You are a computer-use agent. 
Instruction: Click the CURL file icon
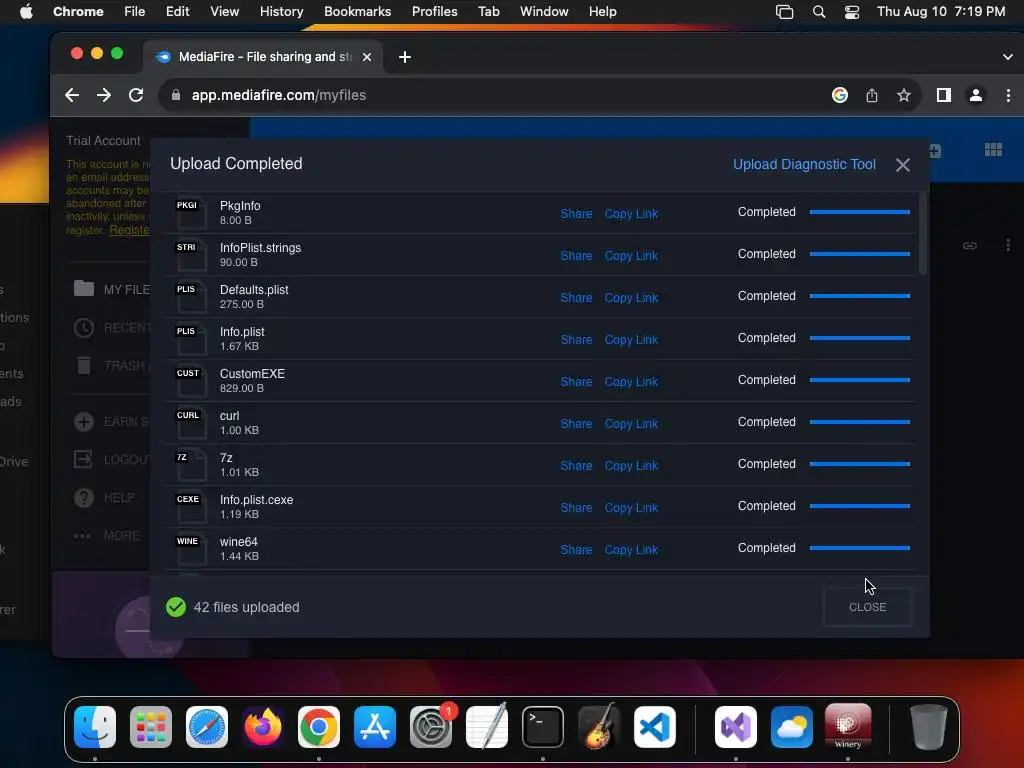click(190, 423)
